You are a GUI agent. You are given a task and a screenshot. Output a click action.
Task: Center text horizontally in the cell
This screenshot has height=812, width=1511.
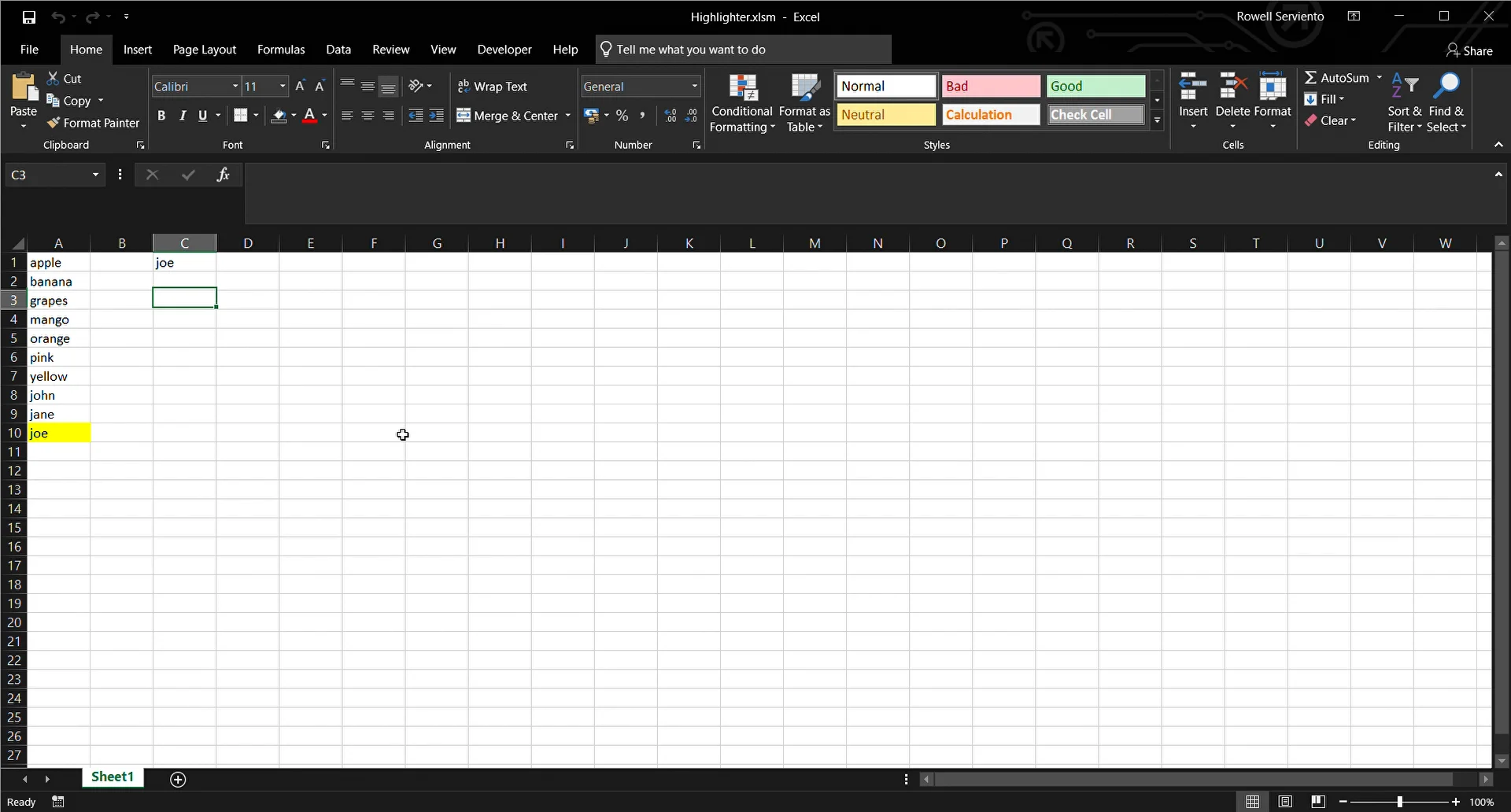pyautogui.click(x=368, y=116)
